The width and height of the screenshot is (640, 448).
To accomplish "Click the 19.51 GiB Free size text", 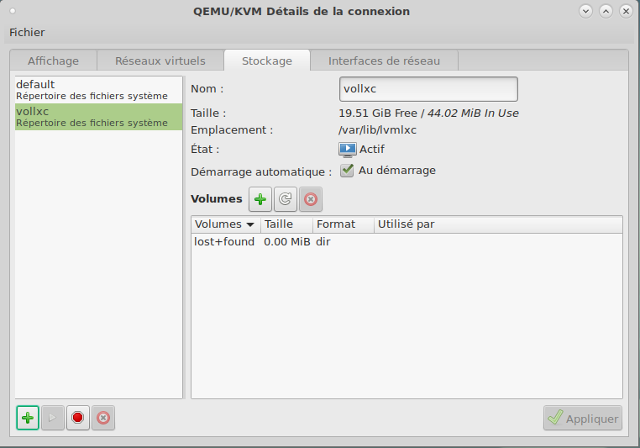I will point(378,113).
